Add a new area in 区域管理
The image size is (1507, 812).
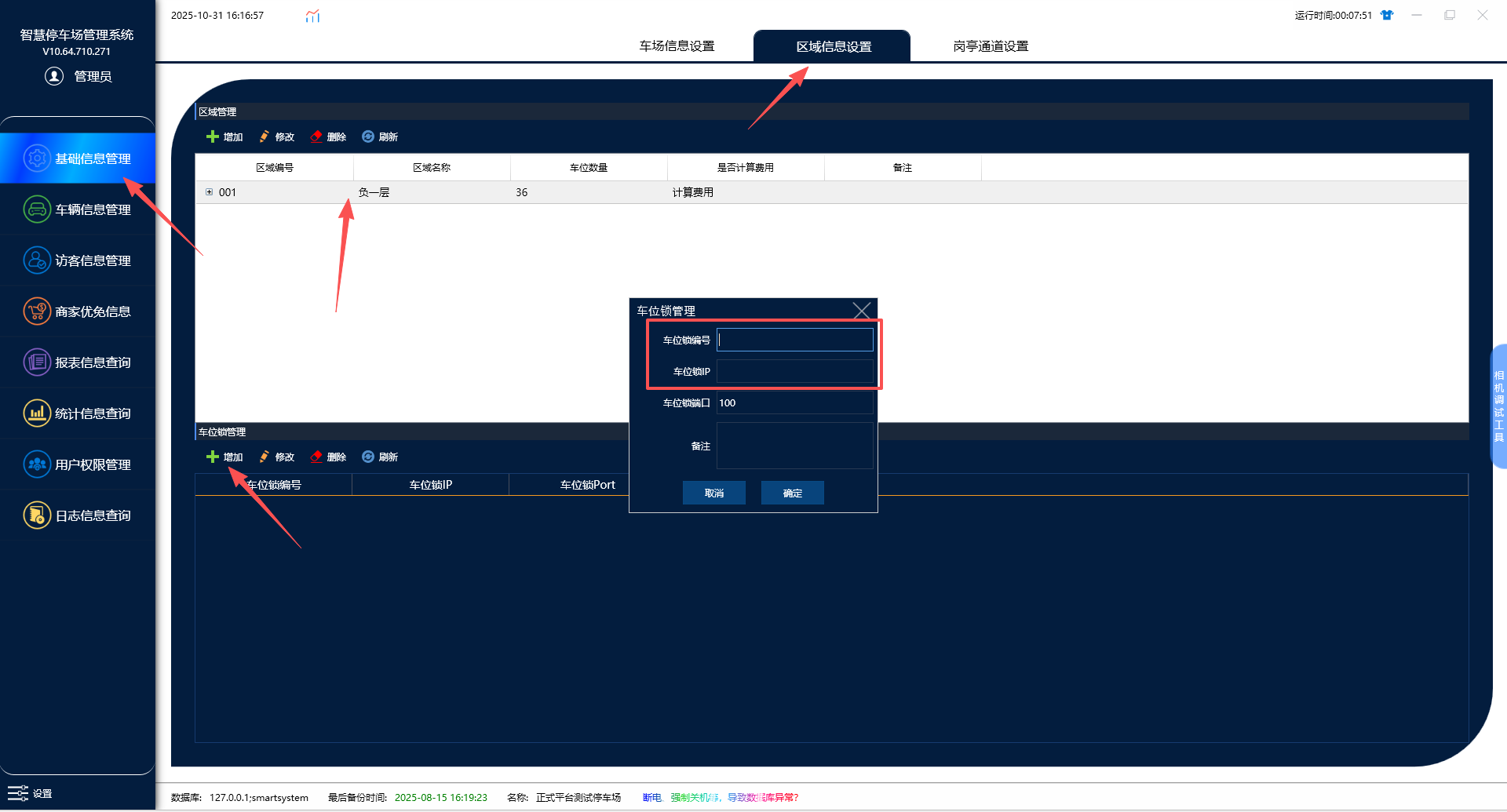[x=224, y=137]
